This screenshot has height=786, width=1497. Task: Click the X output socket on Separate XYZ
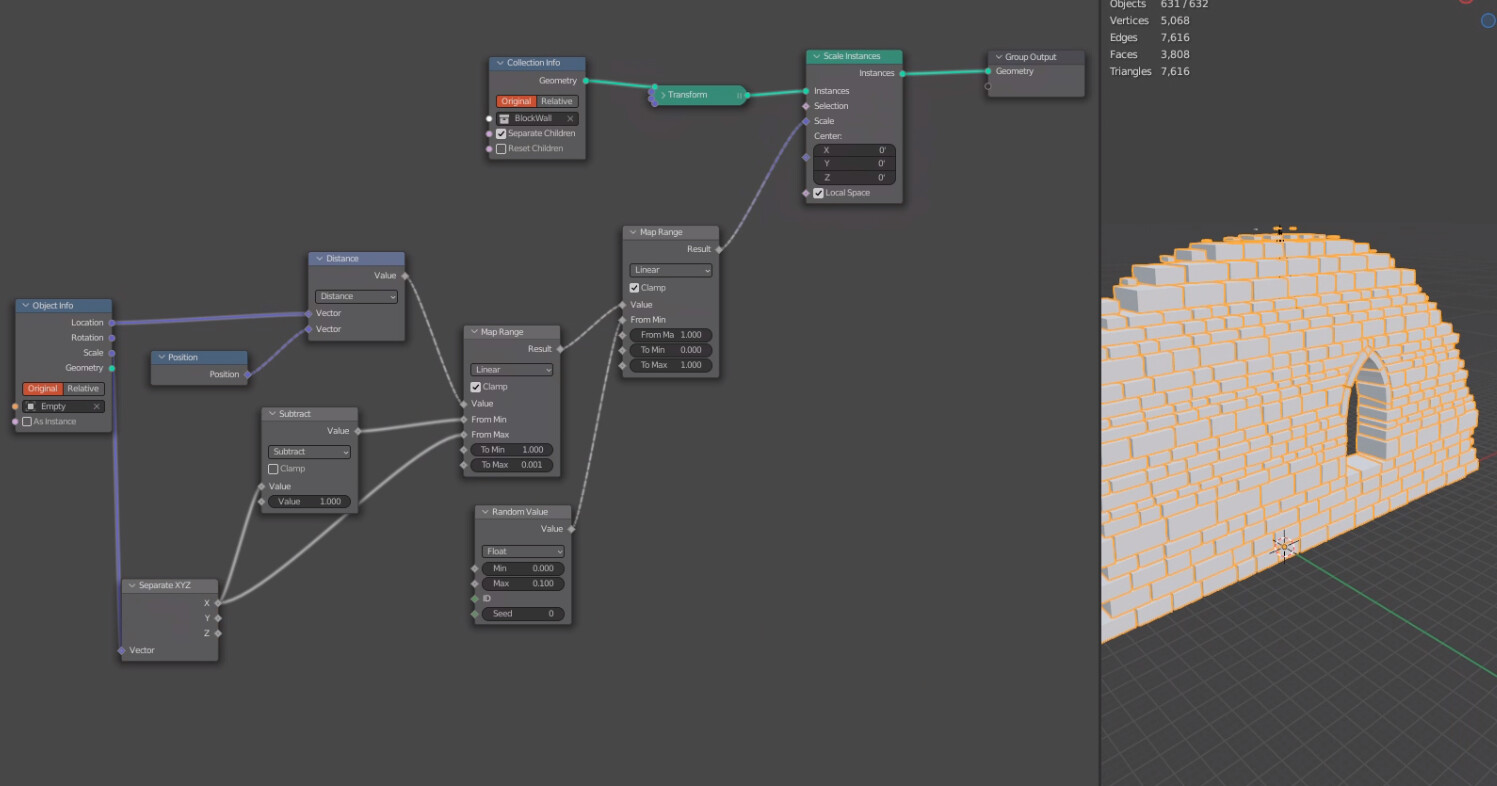[x=217, y=603]
